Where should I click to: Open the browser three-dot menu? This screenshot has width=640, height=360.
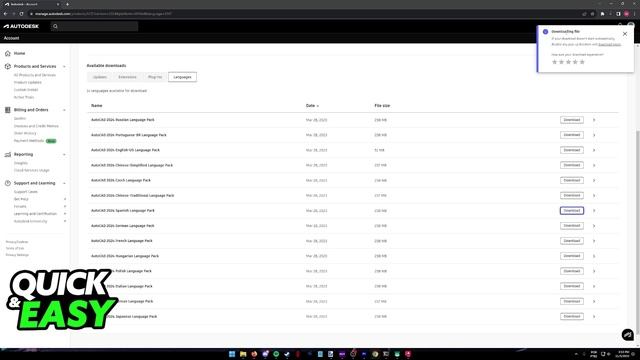click(634, 14)
